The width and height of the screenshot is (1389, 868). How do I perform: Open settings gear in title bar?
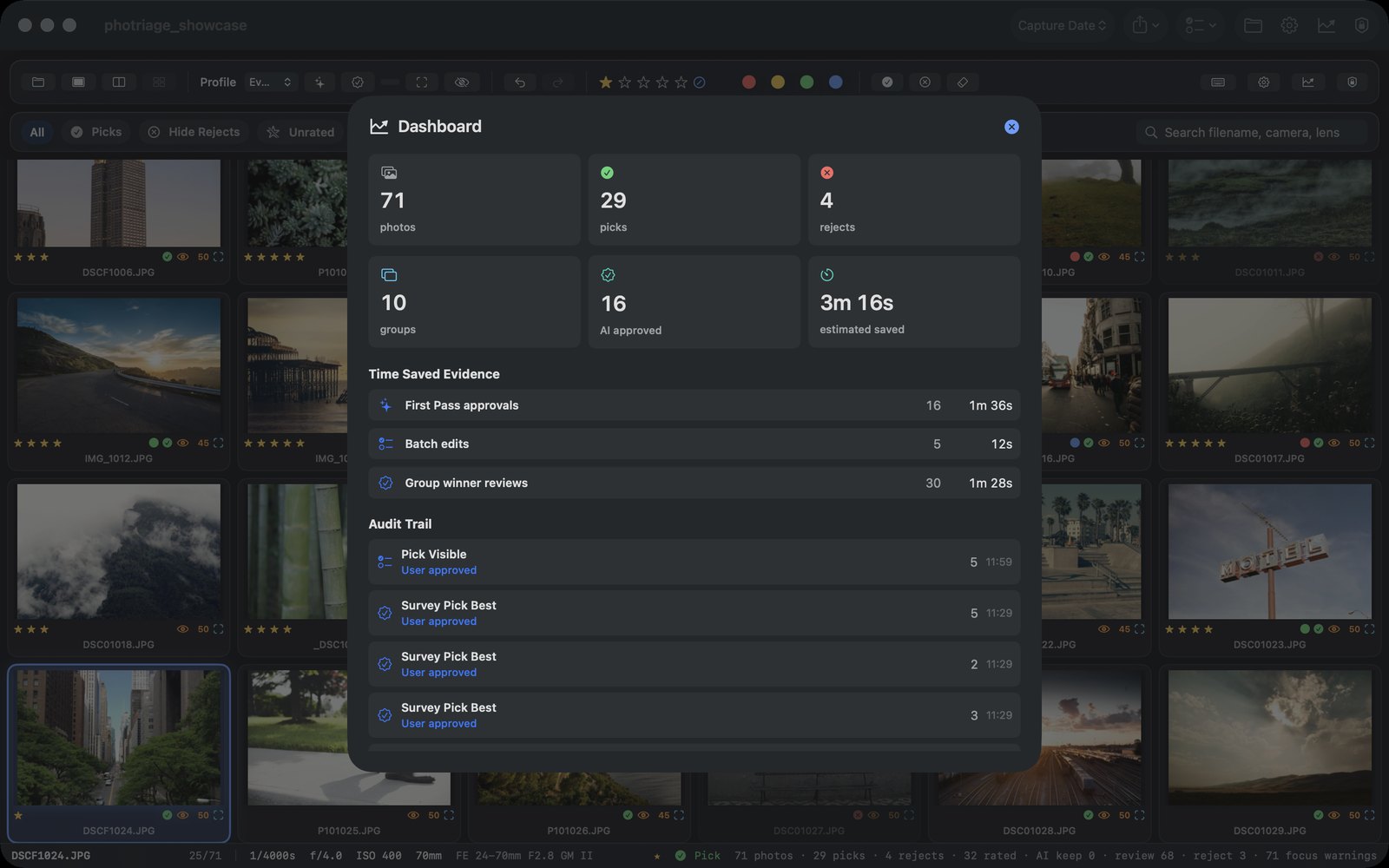1289,25
